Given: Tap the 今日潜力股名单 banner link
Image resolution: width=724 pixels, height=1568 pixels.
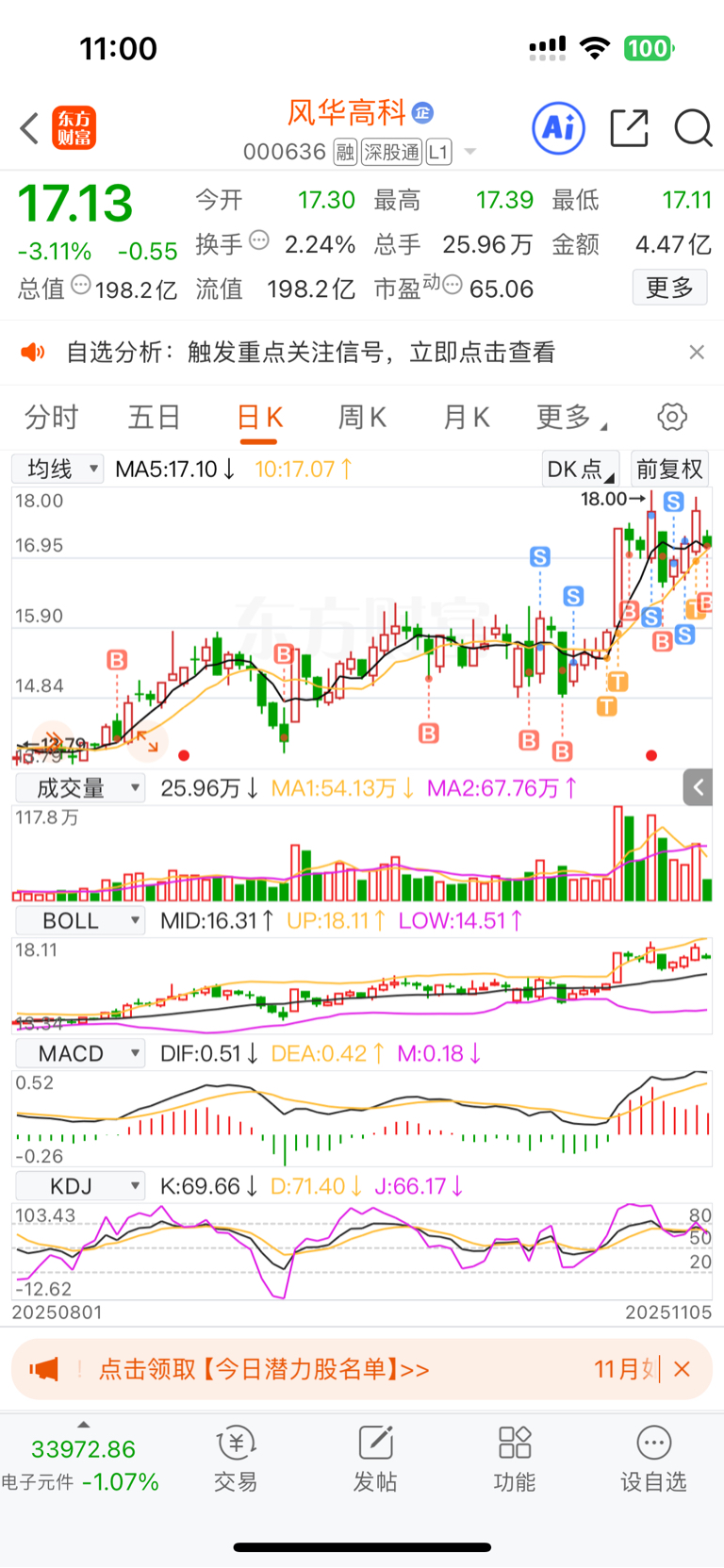Looking at the screenshot, I should pyautogui.click(x=264, y=1369).
